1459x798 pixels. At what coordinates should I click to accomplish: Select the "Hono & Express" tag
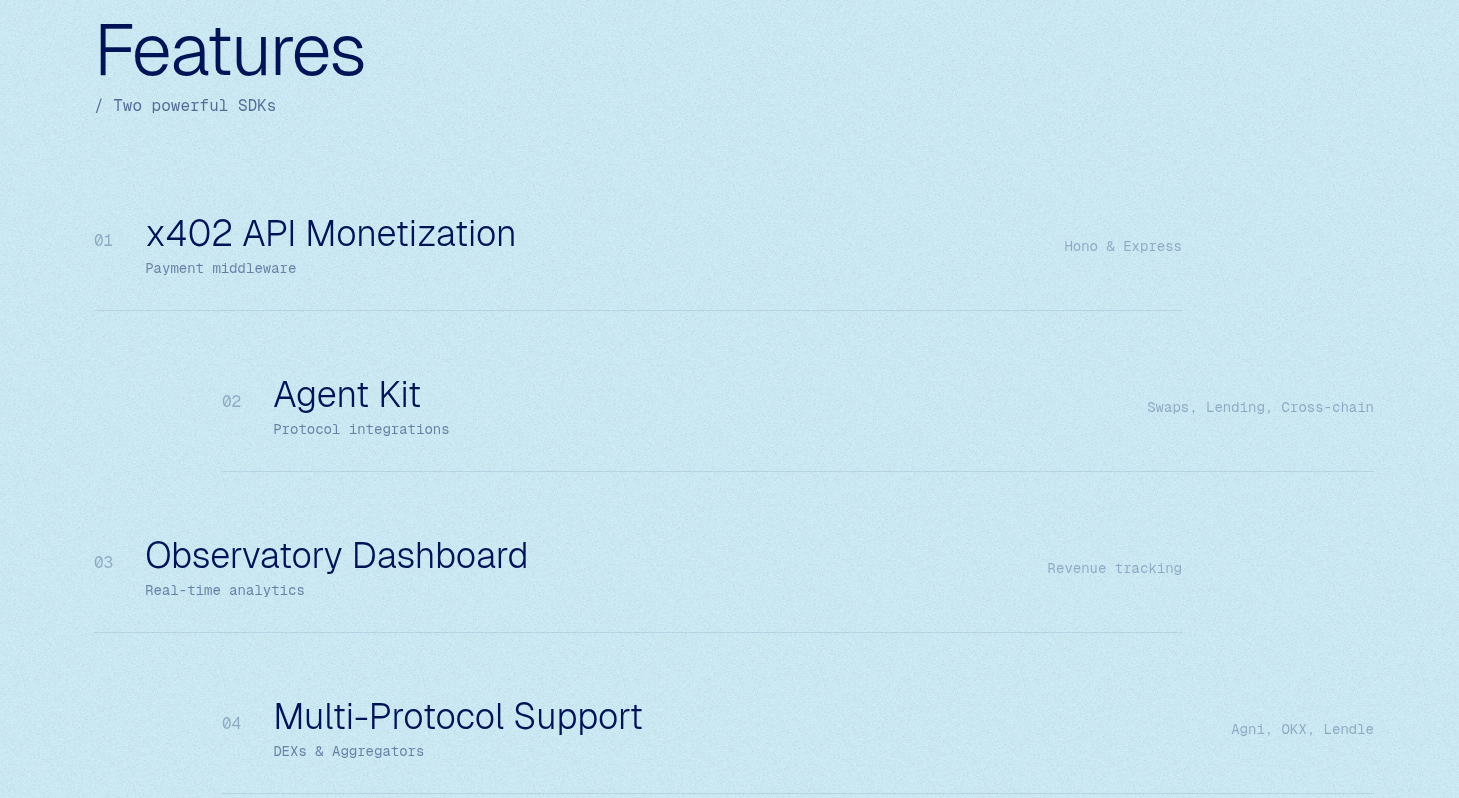(1122, 247)
